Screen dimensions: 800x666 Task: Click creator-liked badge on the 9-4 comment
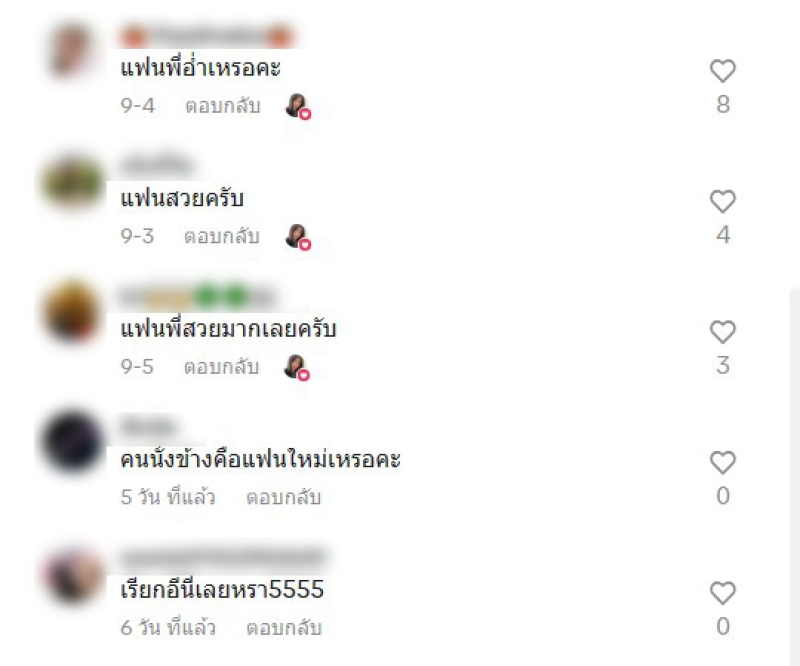[x=298, y=106]
